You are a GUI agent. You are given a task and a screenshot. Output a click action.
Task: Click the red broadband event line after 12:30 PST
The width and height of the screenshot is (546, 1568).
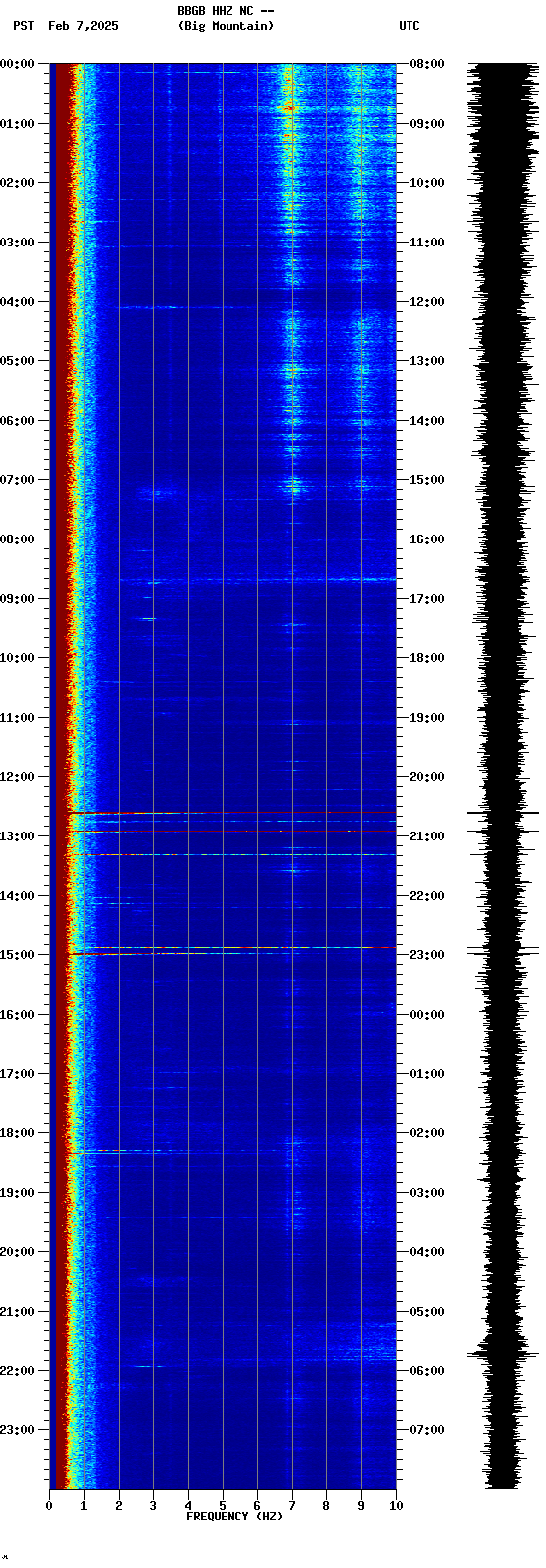232,813
